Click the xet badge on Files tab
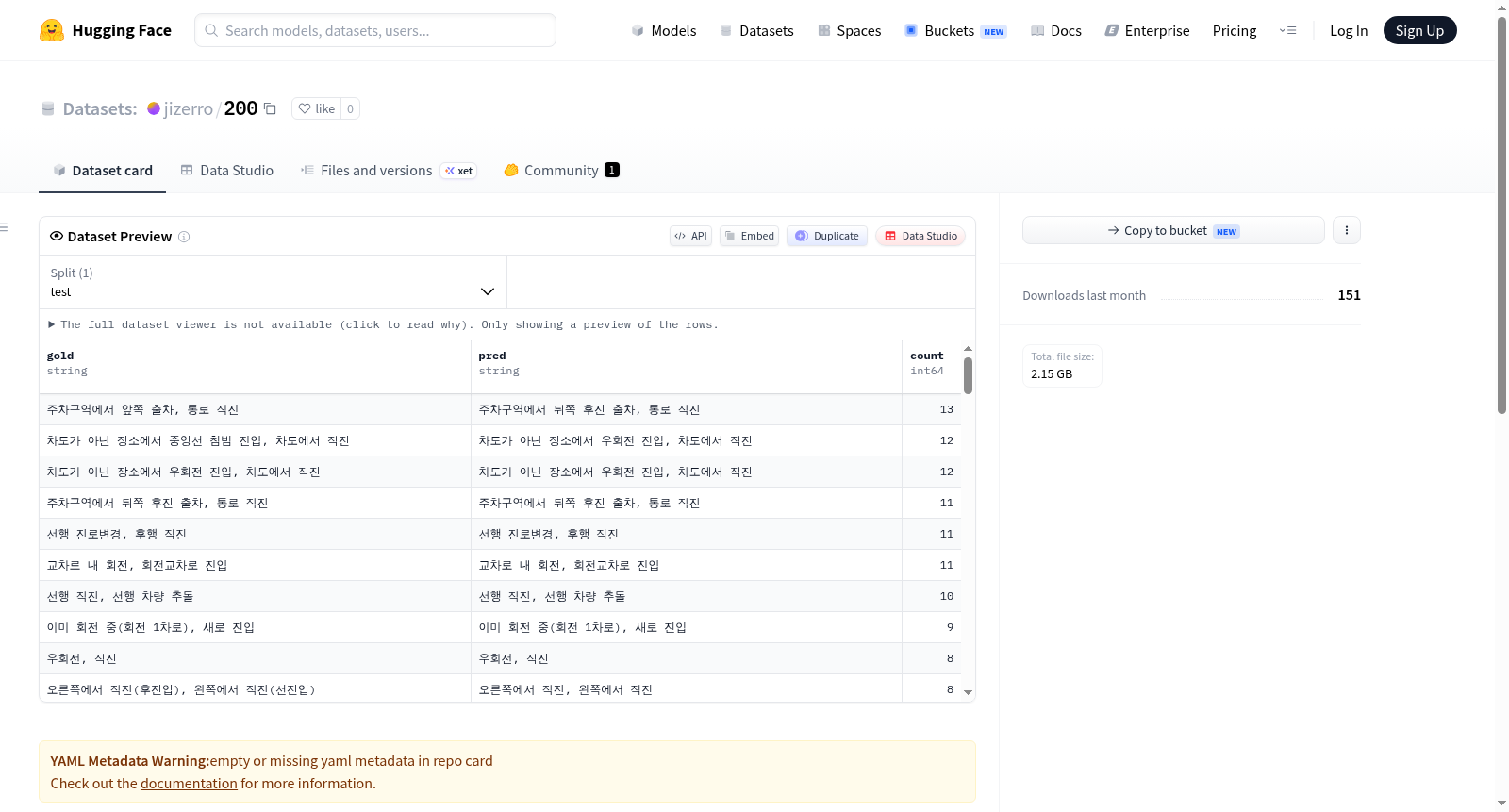Image resolution: width=1509 pixels, height=812 pixels. click(459, 171)
